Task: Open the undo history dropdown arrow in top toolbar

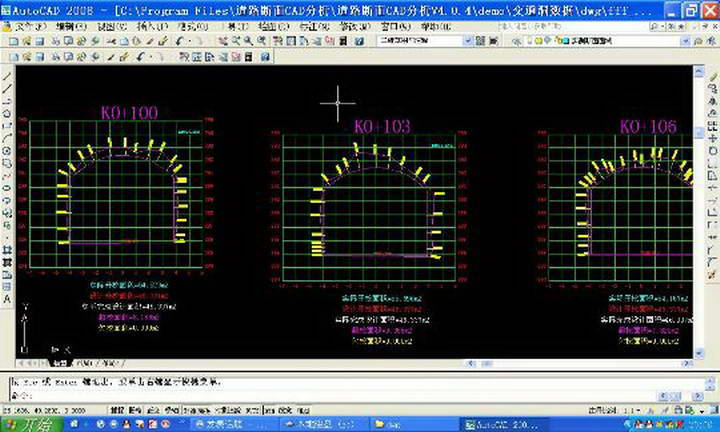Action: click(x=189, y=41)
